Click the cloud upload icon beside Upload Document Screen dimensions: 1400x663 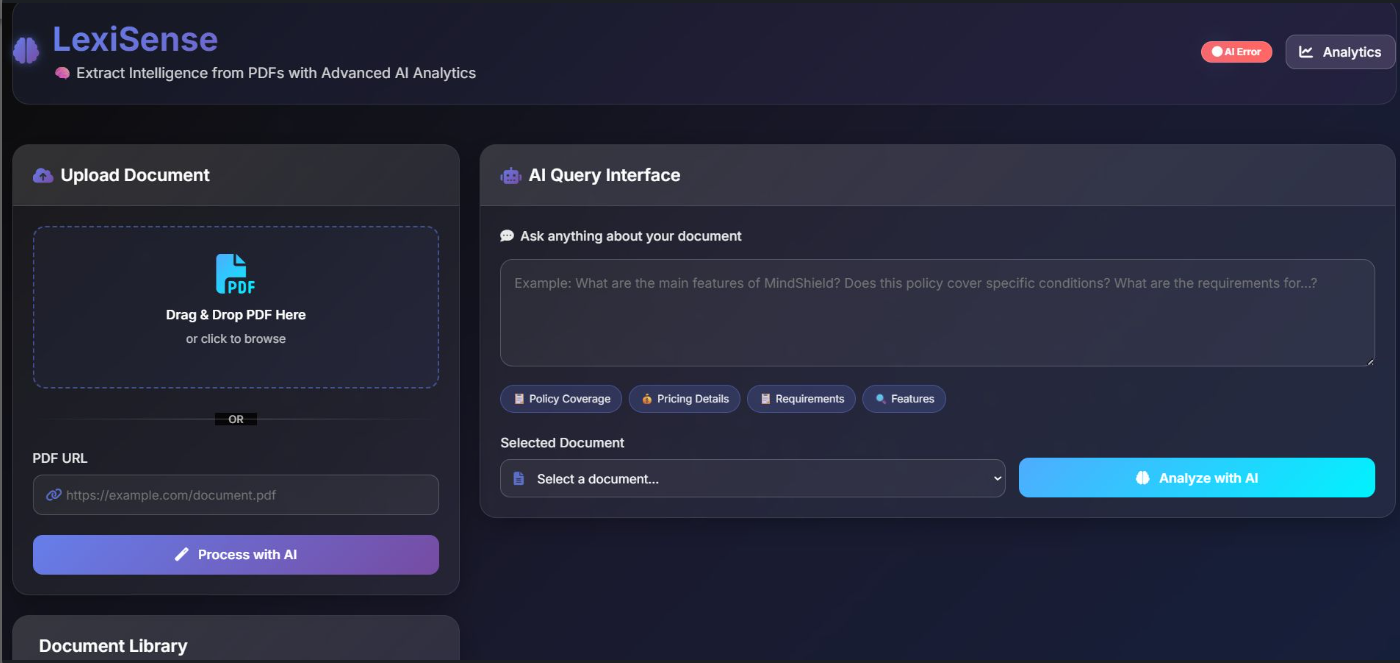(43, 176)
